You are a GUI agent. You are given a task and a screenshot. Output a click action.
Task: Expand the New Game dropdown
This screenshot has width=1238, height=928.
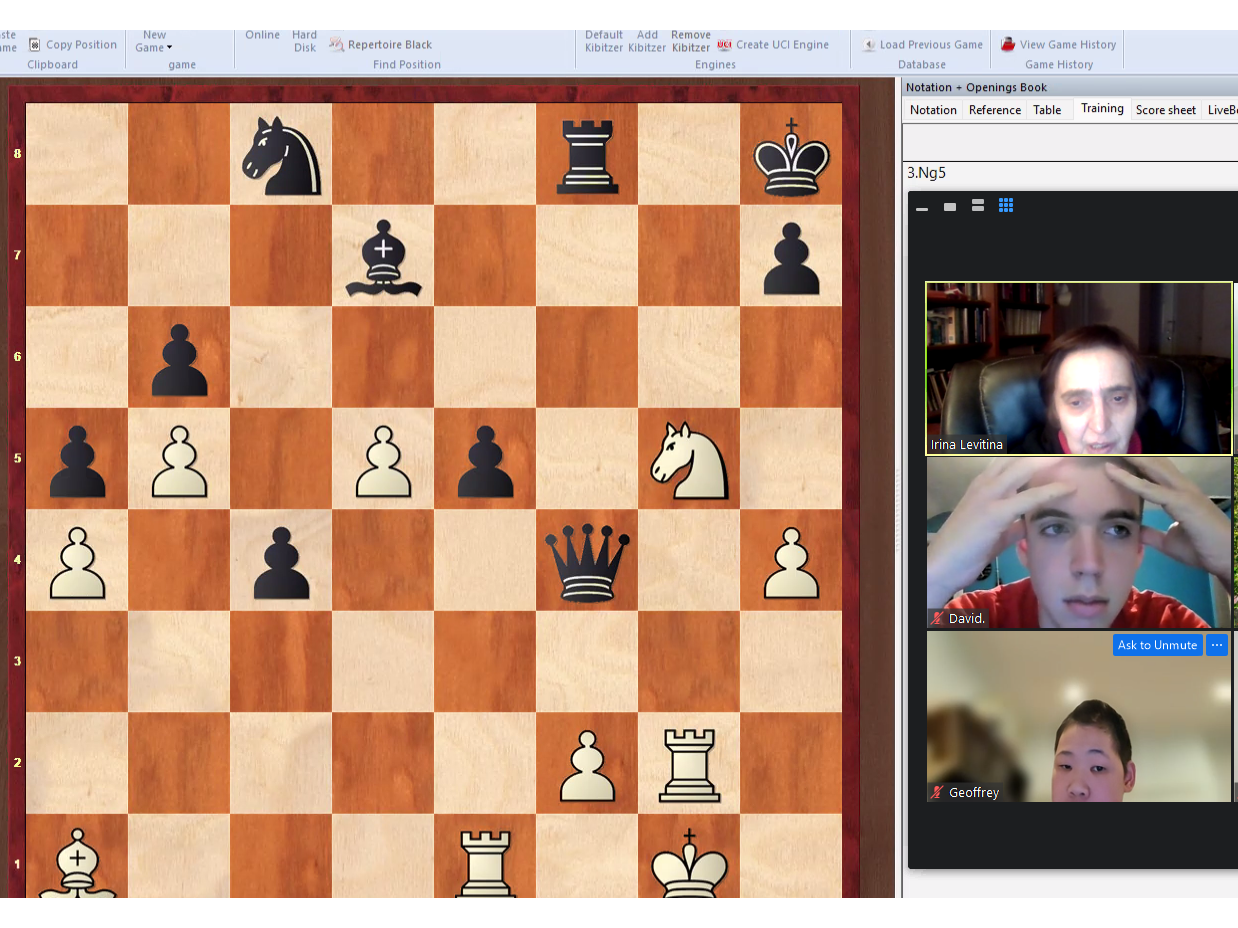click(x=155, y=47)
